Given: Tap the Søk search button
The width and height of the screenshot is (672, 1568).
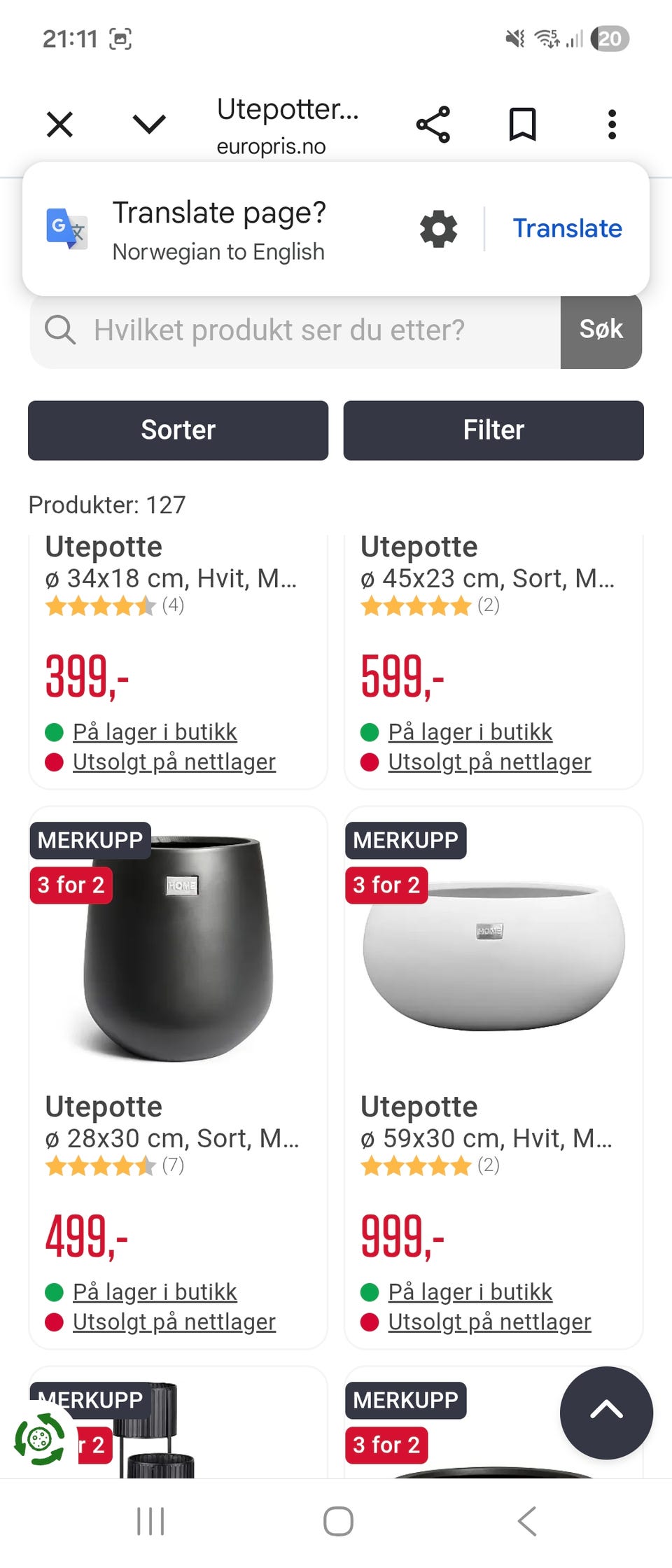Looking at the screenshot, I should tap(601, 330).
